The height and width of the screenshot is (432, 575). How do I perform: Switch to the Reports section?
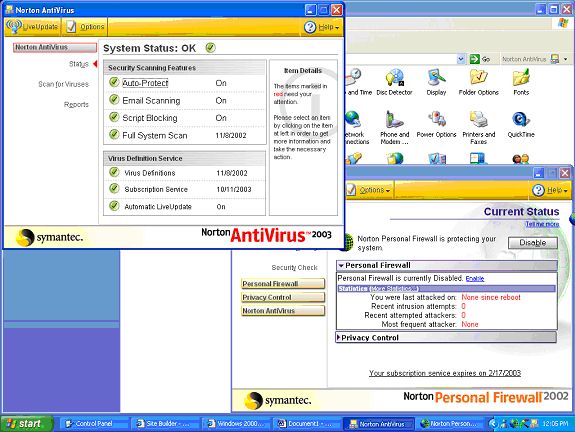(x=76, y=105)
